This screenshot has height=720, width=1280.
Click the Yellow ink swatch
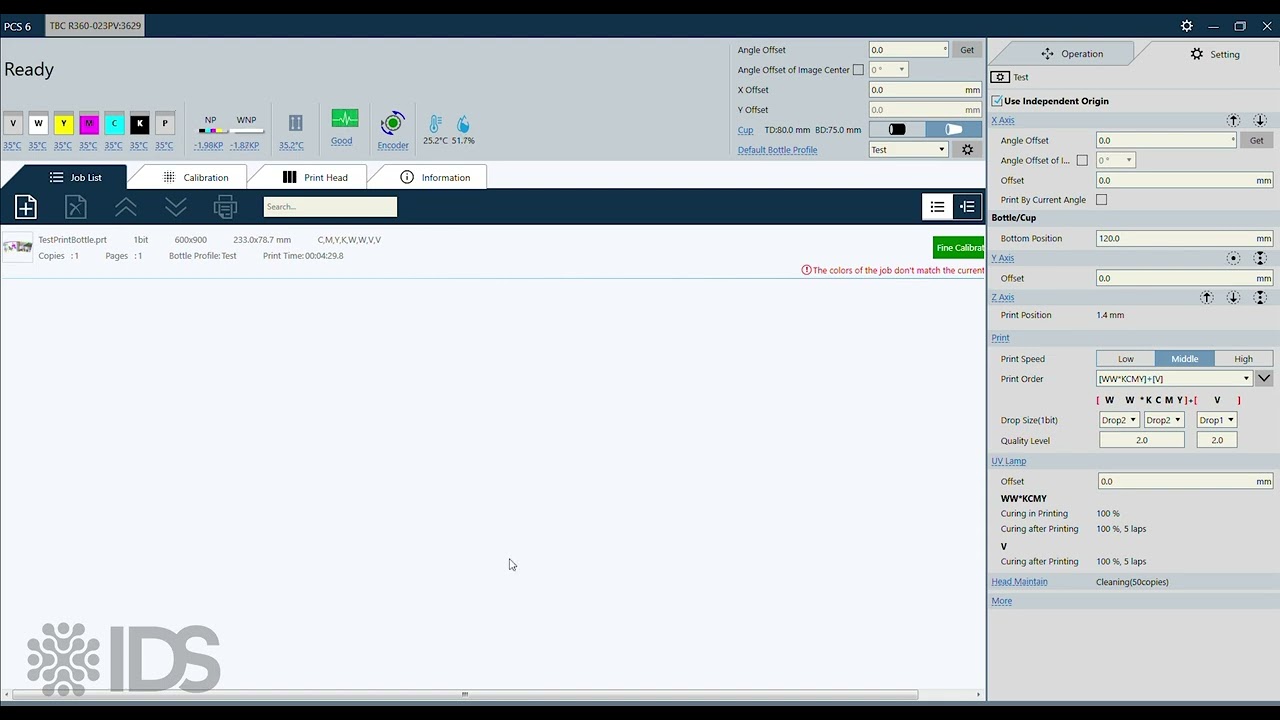63,124
